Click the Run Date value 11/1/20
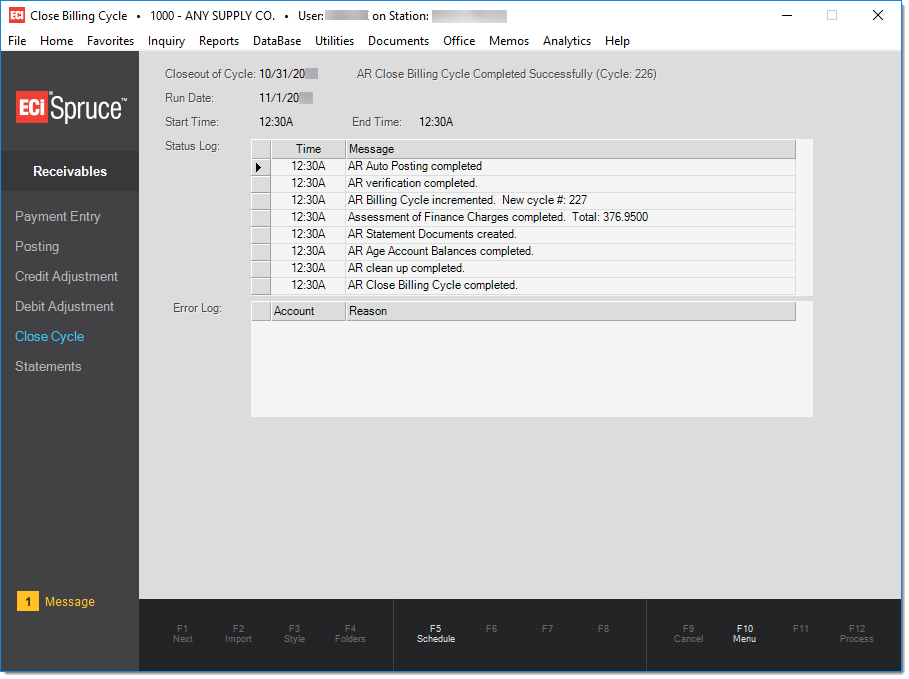 (x=286, y=98)
